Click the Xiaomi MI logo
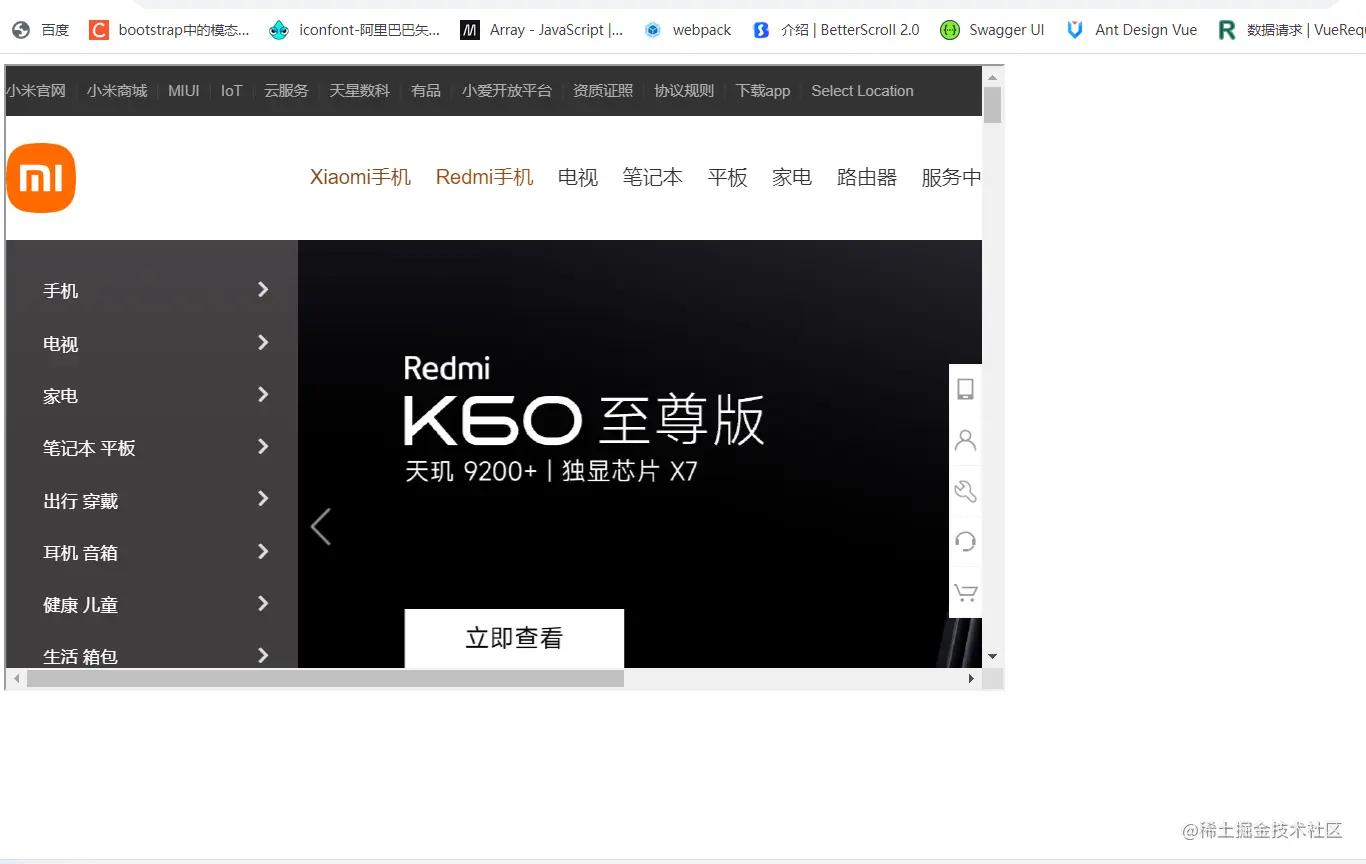 tap(41, 178)
